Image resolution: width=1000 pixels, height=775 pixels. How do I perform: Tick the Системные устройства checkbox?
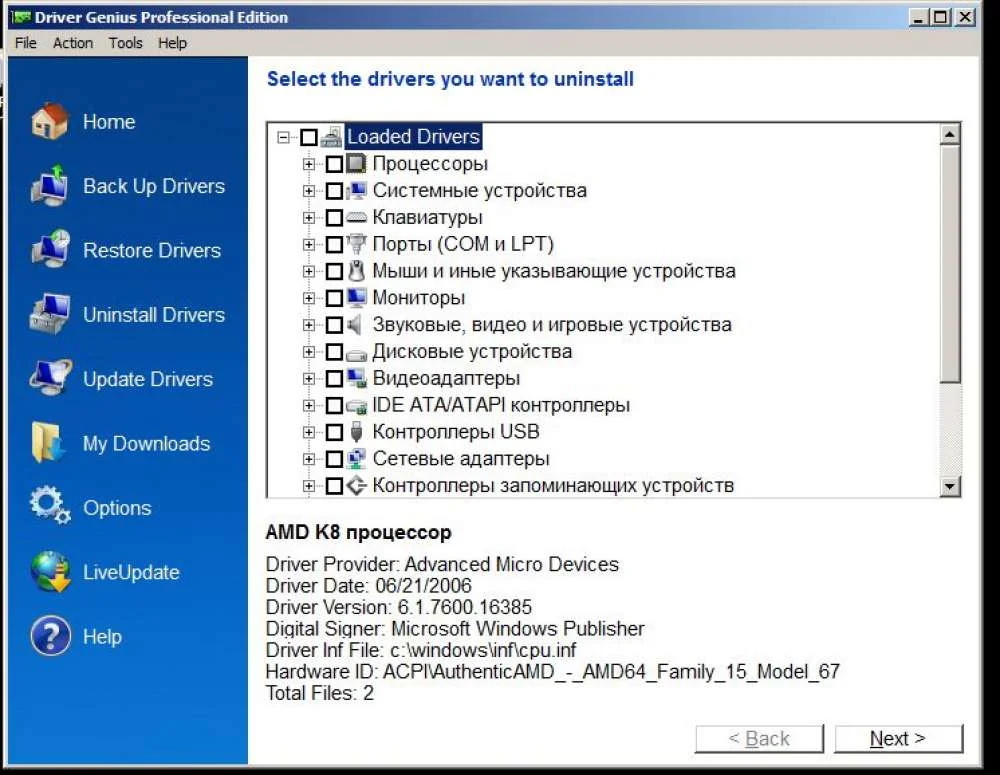pyautogui.click(x=334, y=191)
